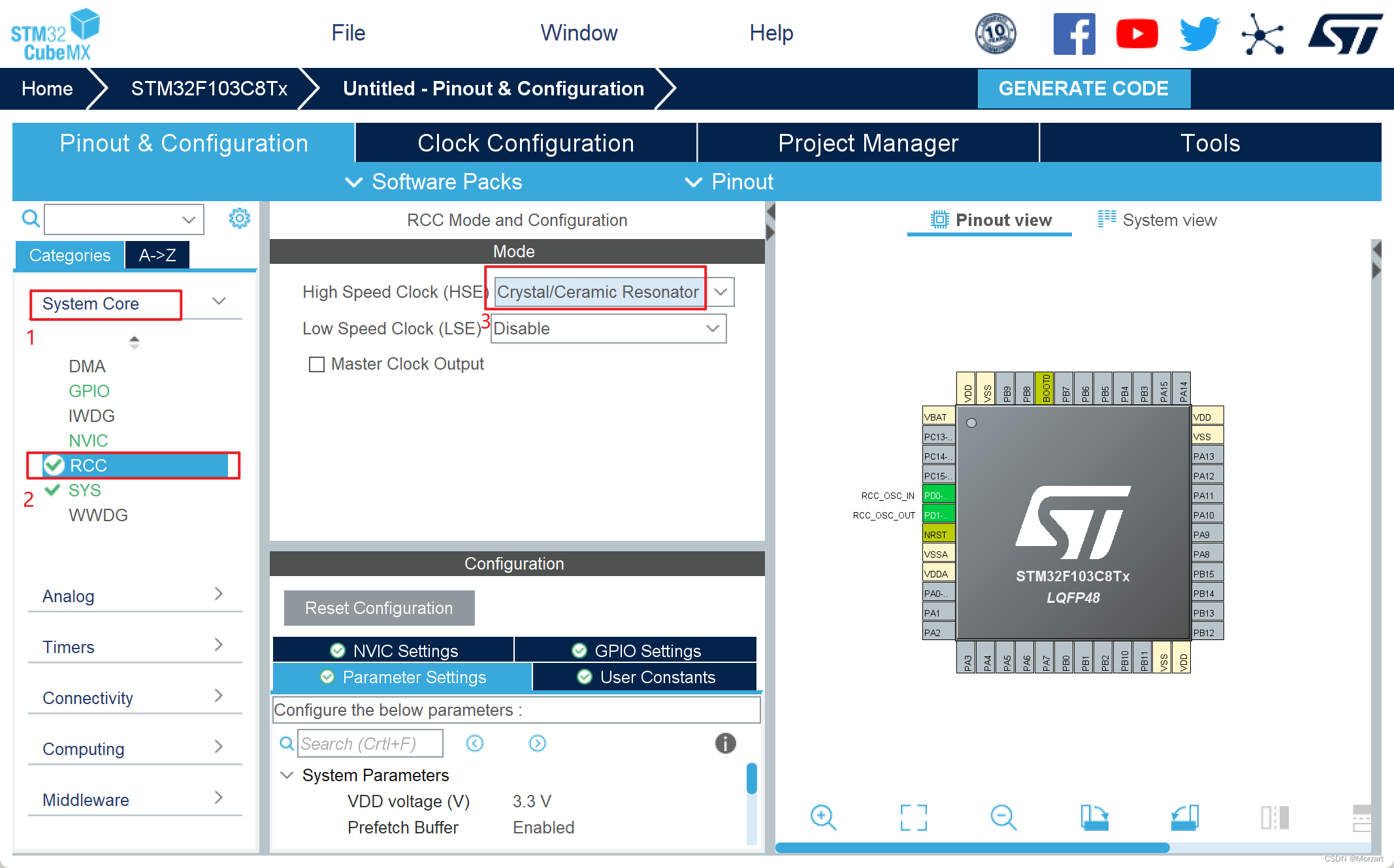Switch to Project Manager tab
Viewport: 1394px width, 868px height.
coord(868,144)
